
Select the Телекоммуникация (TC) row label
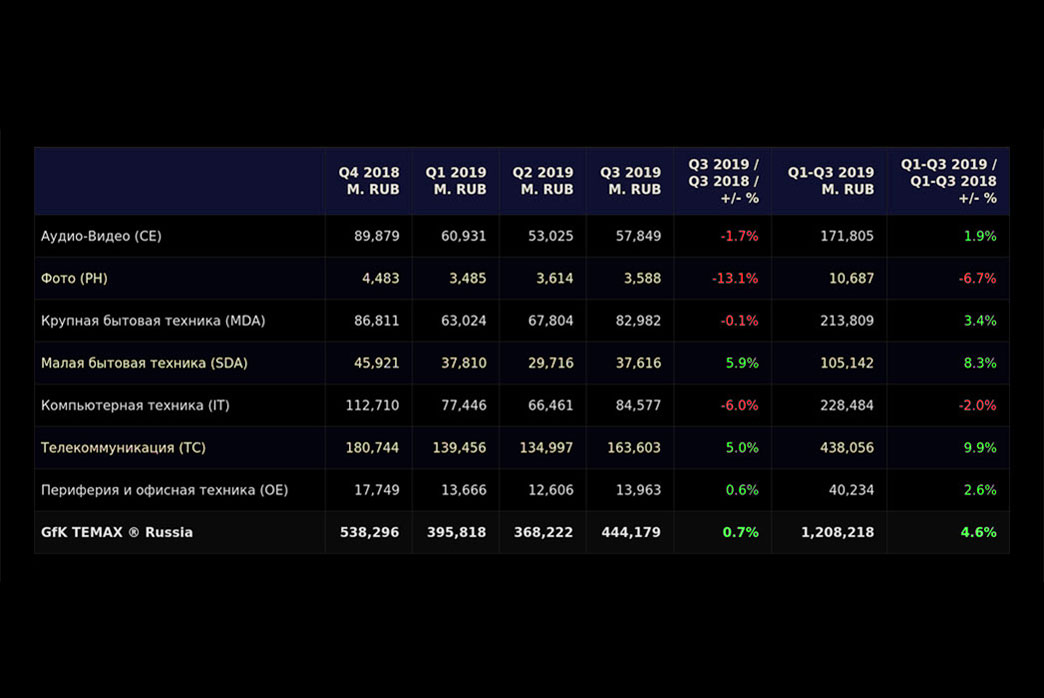tap(123, 448)
